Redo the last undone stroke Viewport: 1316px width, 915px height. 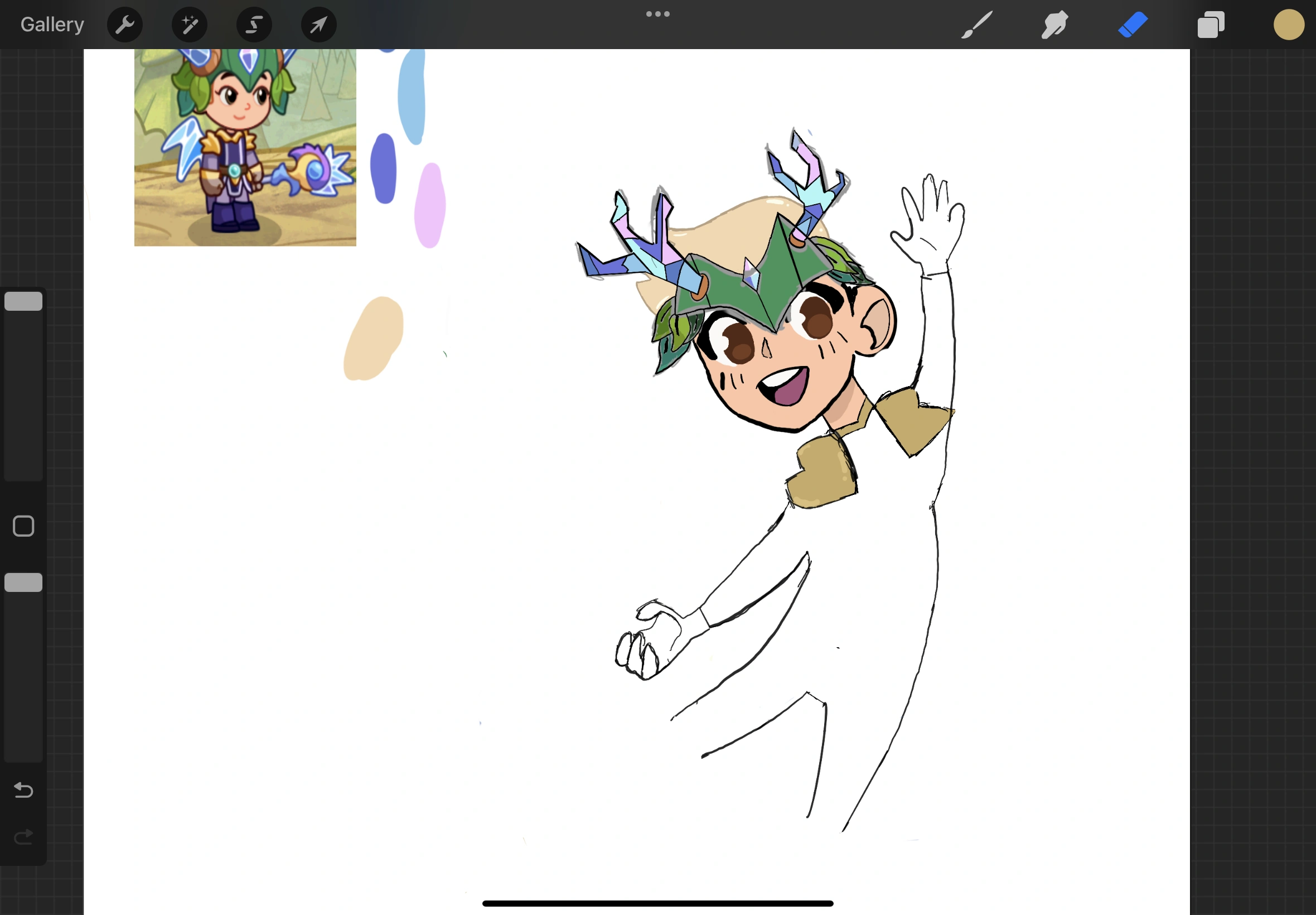coord(23,836)
